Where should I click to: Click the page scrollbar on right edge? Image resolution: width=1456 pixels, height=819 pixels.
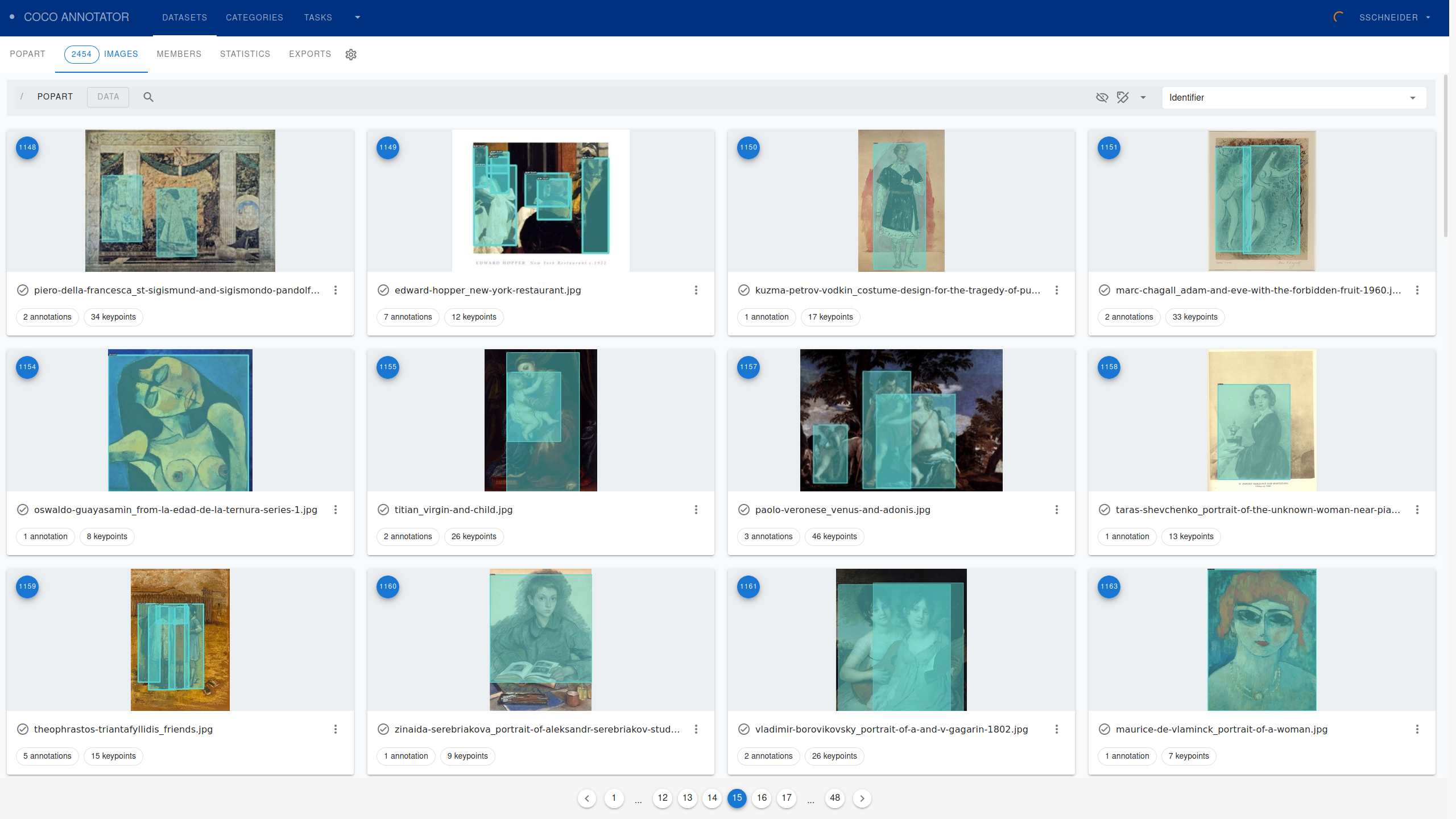tap(1446, 156)
